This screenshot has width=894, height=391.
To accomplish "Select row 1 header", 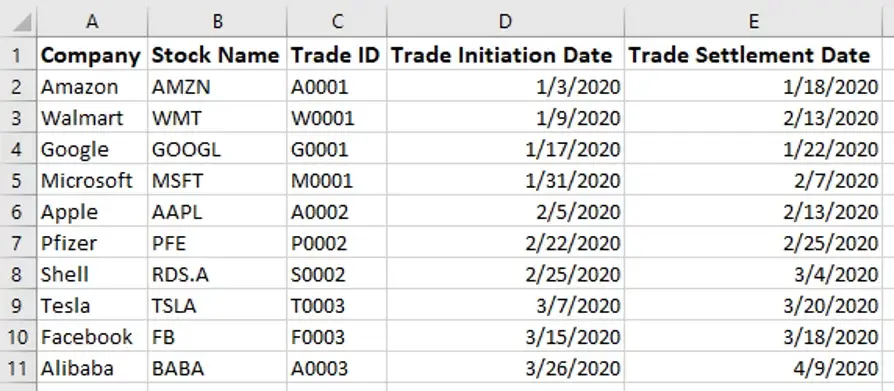I will pyautogui.click(x=19, y=55).
